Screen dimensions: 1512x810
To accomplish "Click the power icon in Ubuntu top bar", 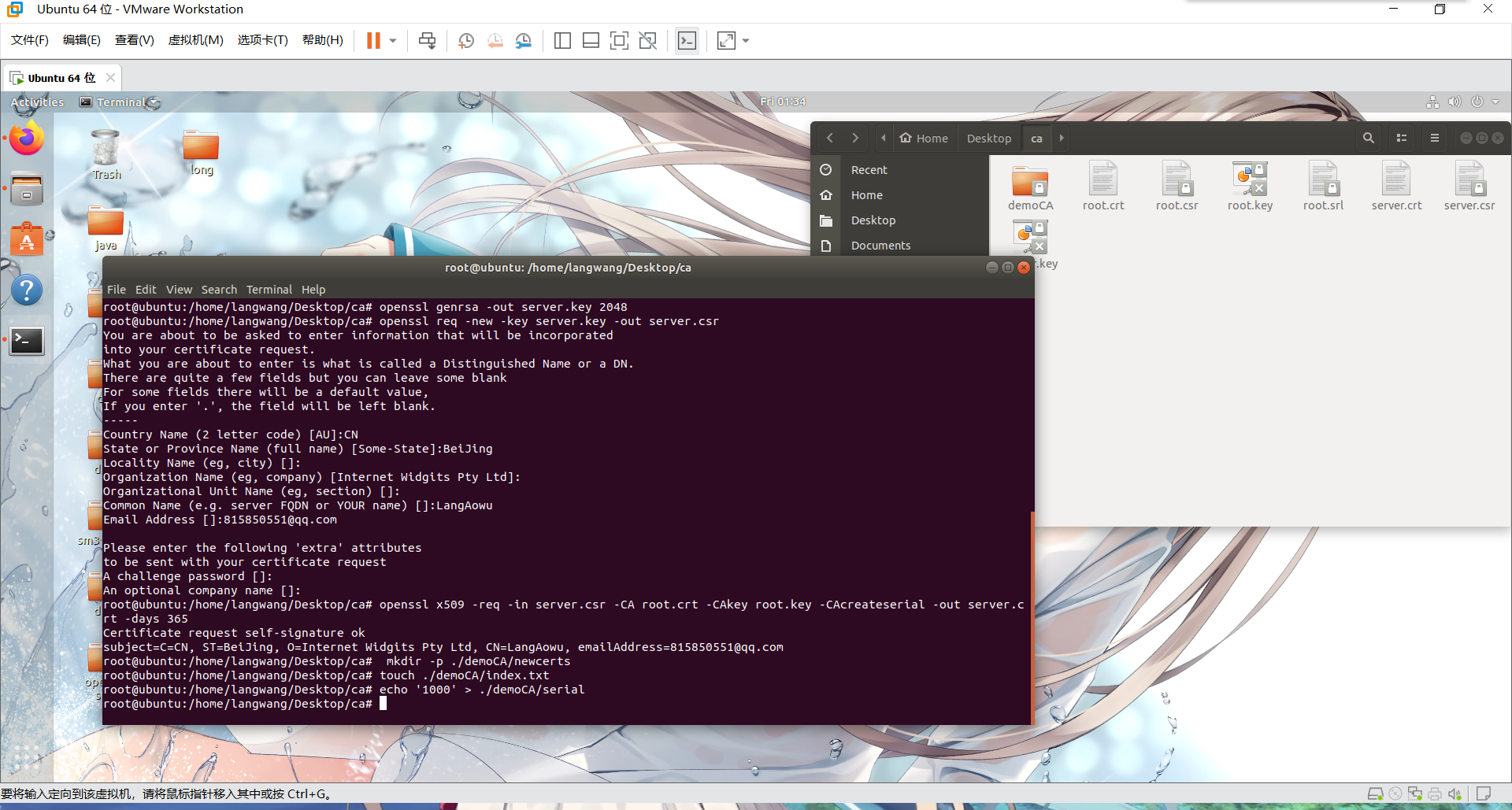I will [x=1477, y=102].
